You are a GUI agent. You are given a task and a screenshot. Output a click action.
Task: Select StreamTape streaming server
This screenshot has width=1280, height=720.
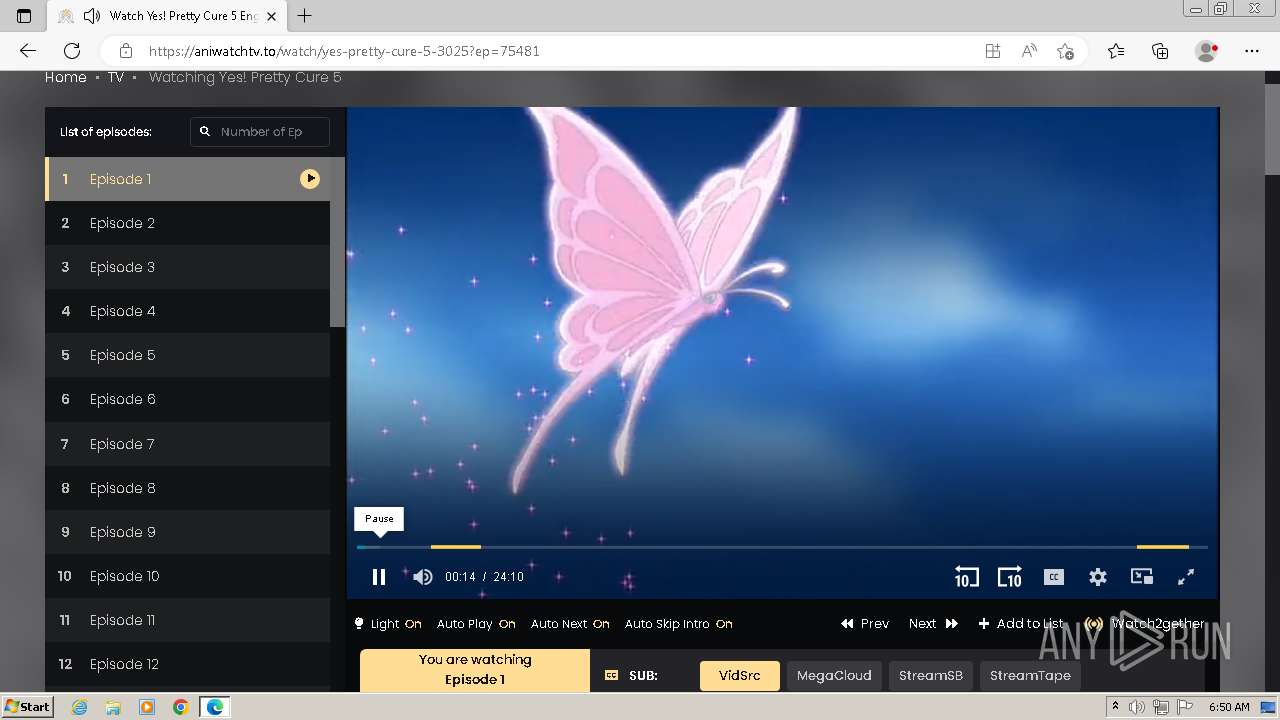point(1030,676)
